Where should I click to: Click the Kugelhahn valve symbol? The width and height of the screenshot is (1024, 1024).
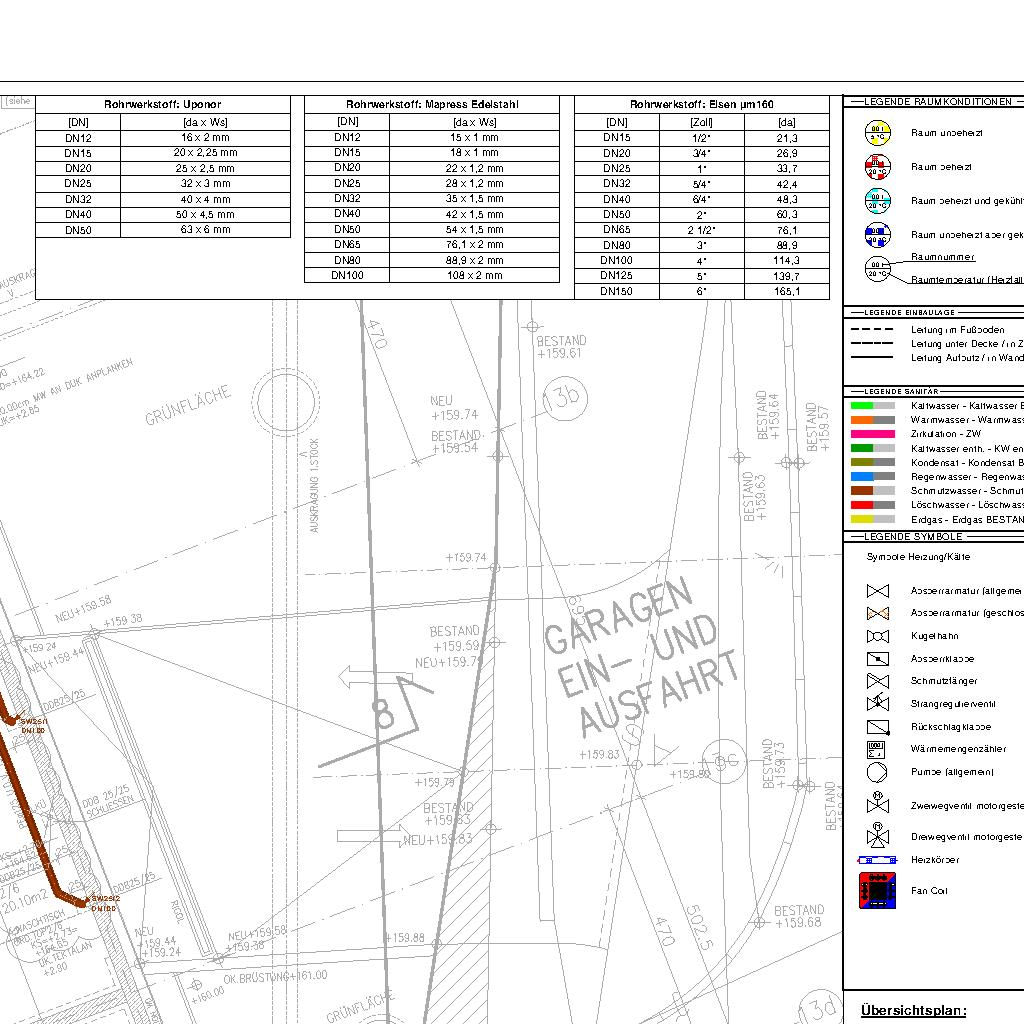(877, 636)
